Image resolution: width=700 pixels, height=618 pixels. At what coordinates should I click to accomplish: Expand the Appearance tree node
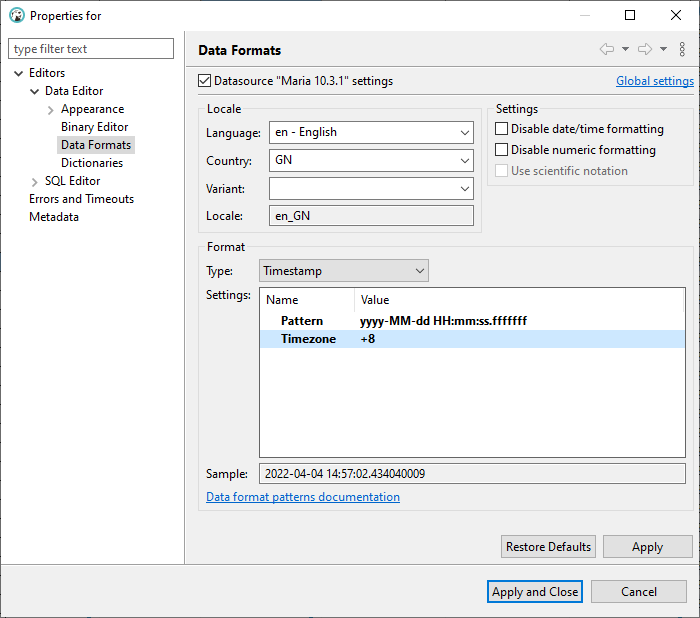tap(50, 110)
